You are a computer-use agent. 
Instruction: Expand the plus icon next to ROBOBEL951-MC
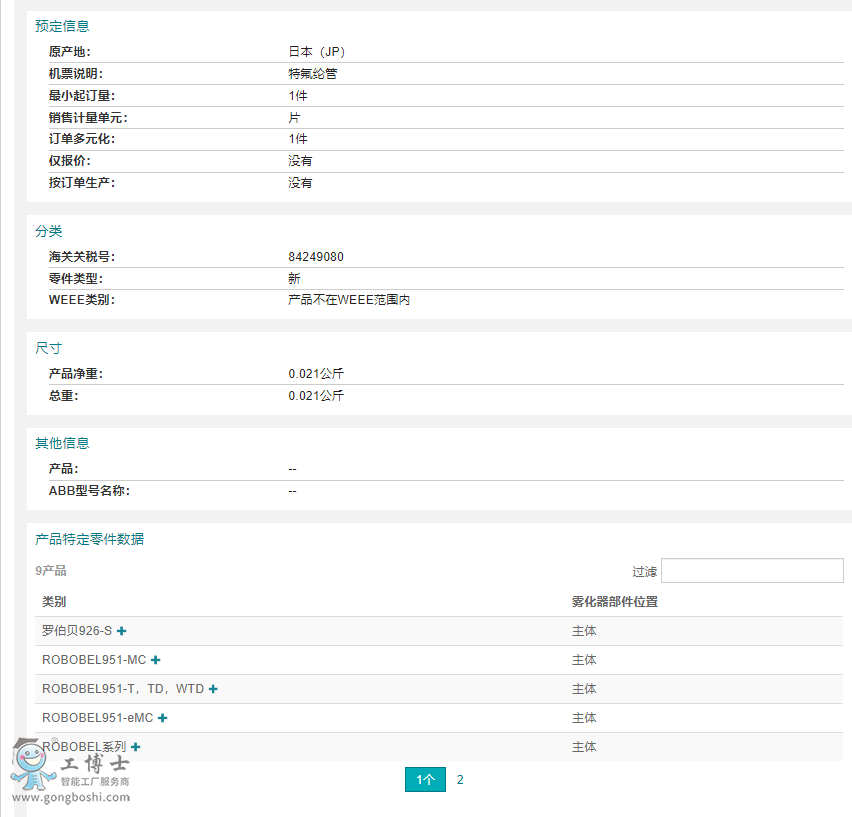click(x=156, y=660)
